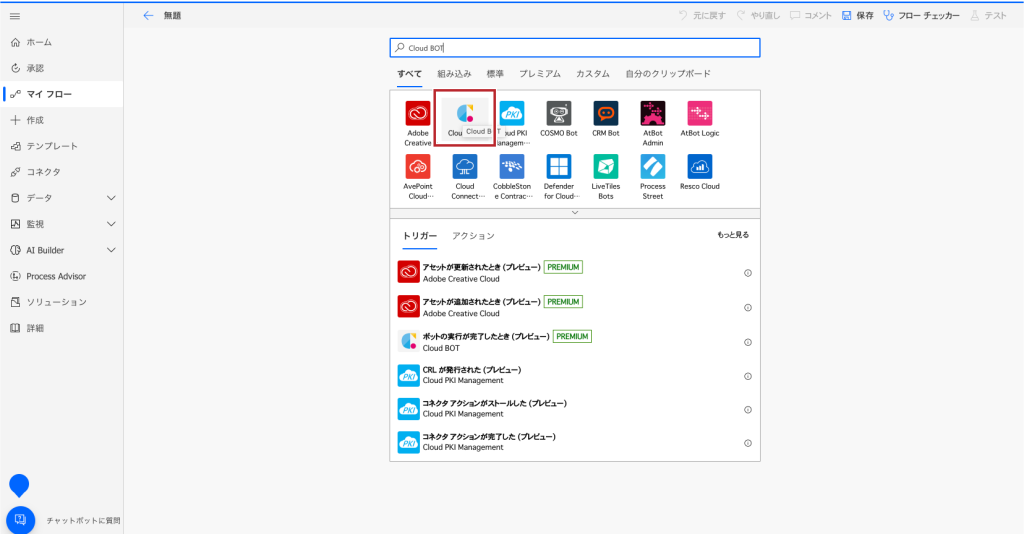
Task: Select アセットが追加されたとき Adobe trigger
Action: click(575, 307)
